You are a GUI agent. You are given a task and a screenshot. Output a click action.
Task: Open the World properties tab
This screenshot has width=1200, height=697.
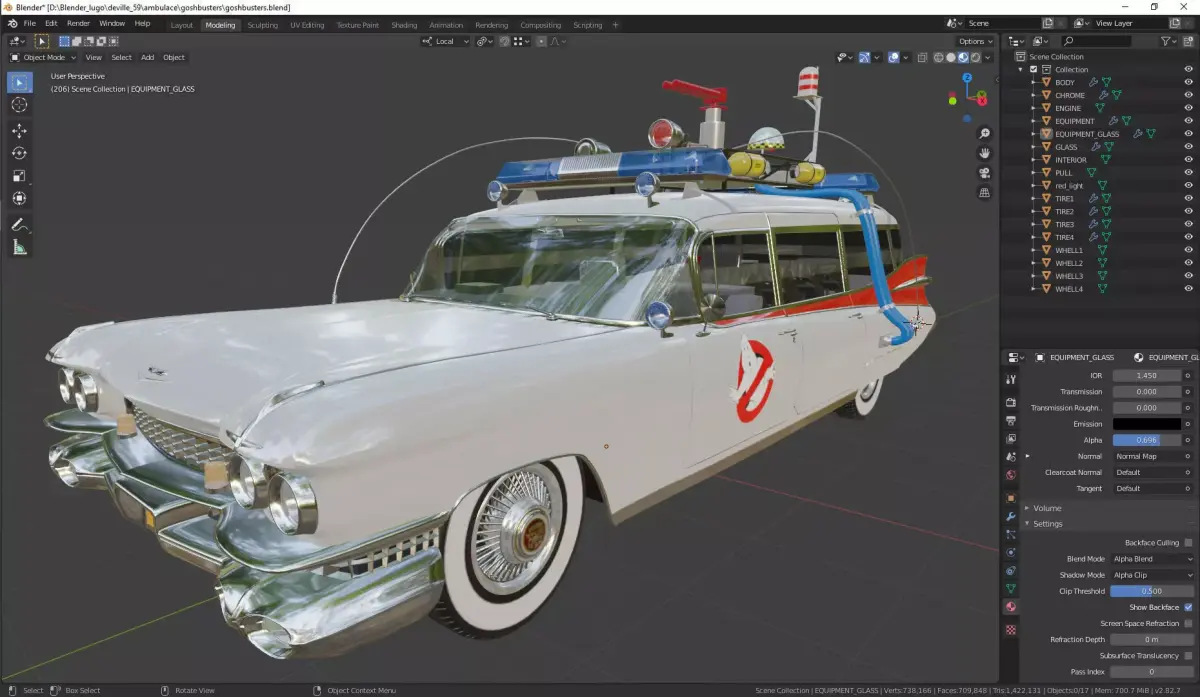[x=1011, y=475]
